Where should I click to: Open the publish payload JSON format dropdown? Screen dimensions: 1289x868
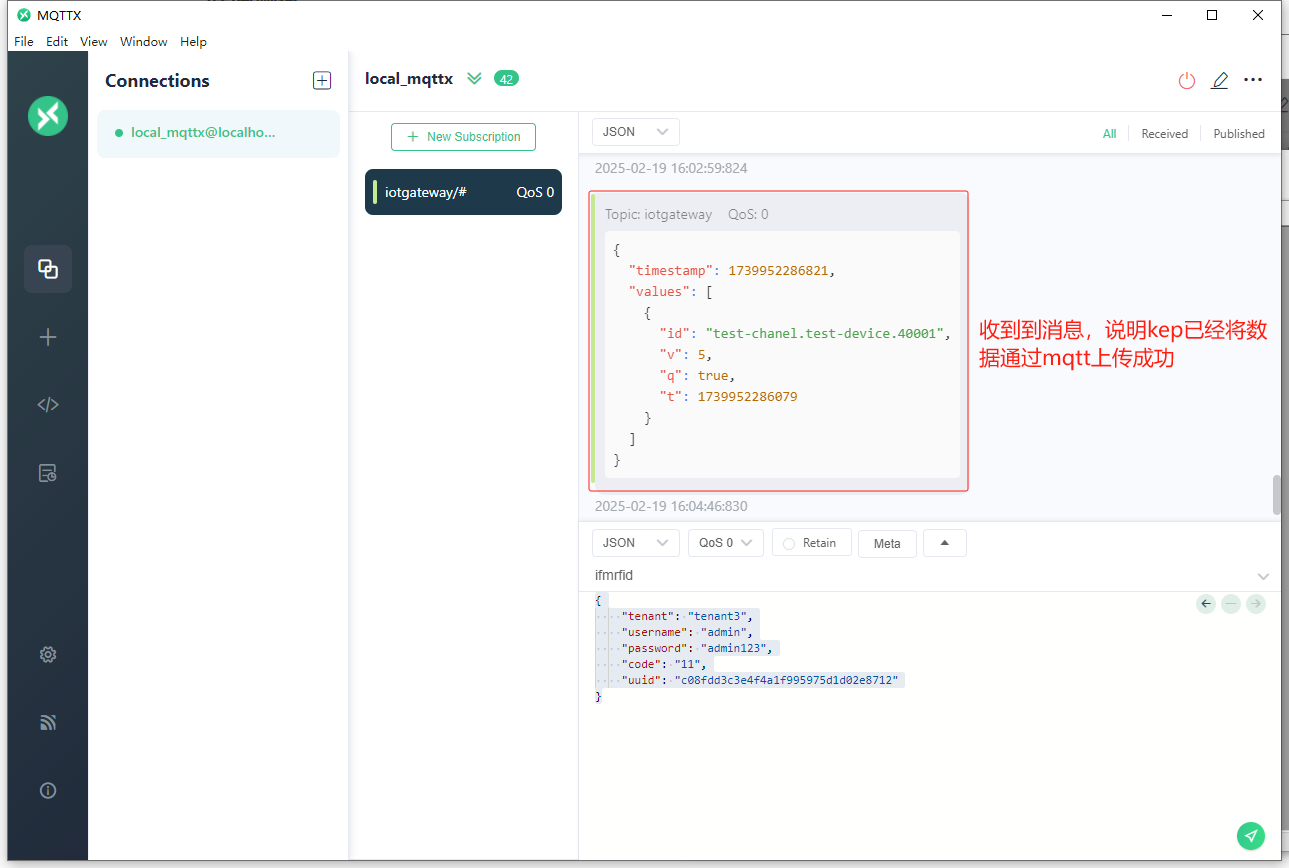pyautogui.click(x=636, y=543)
